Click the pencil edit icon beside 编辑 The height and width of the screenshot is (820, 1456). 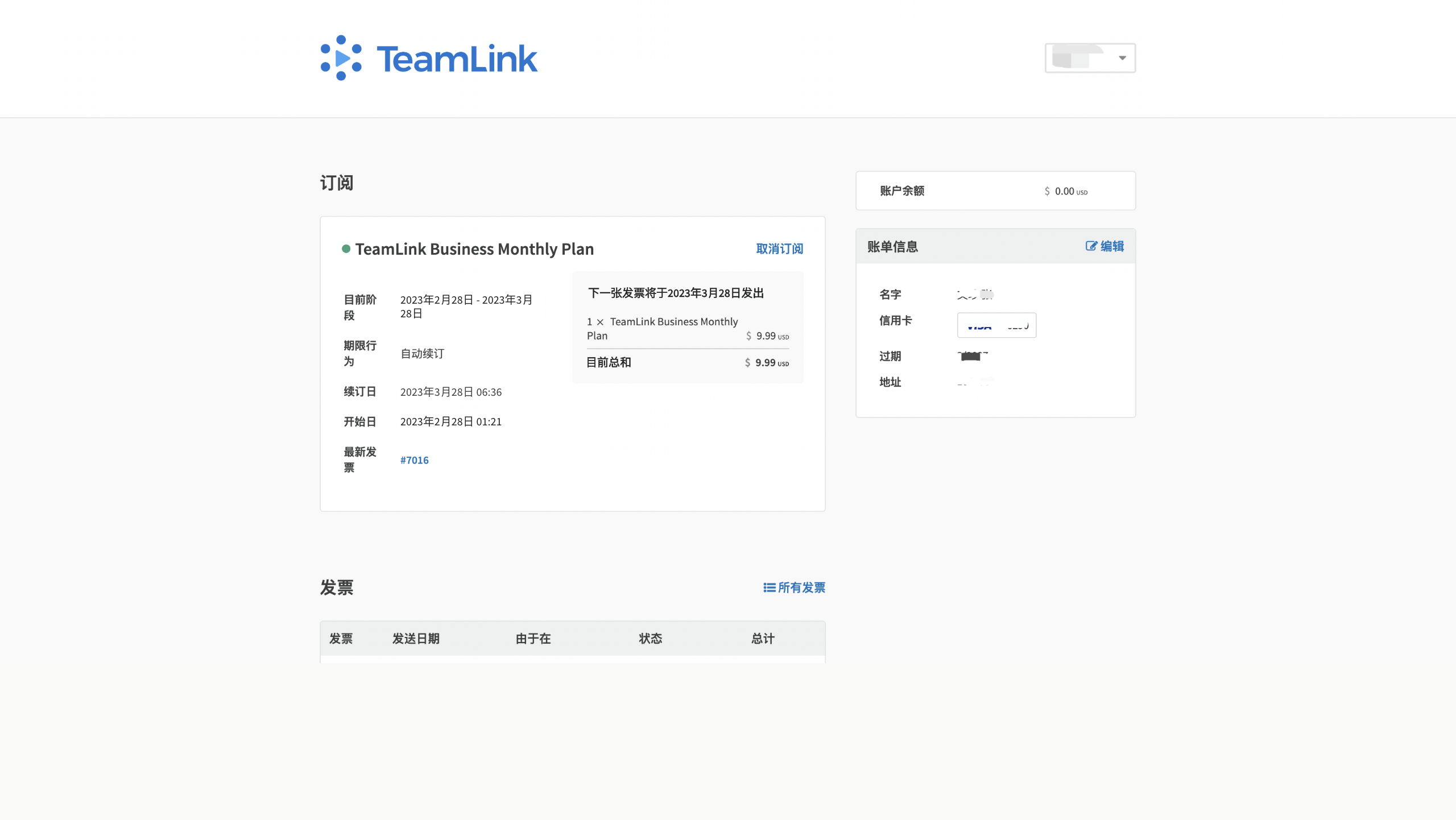(x=1091, y=246)
